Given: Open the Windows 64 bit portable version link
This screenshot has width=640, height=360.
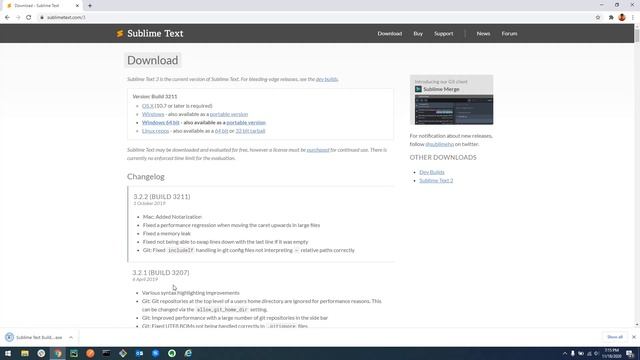Looking at the screenshot, I should click(x=246, y=122).
